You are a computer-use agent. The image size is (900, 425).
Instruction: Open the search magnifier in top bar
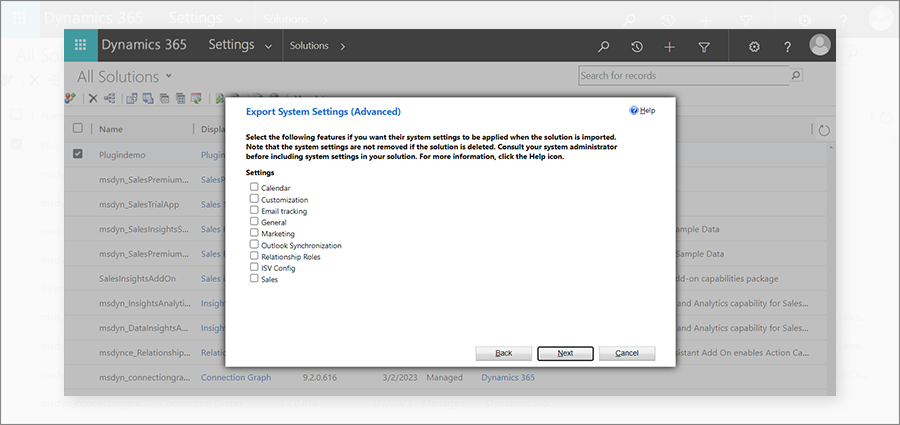pos(603,47)
